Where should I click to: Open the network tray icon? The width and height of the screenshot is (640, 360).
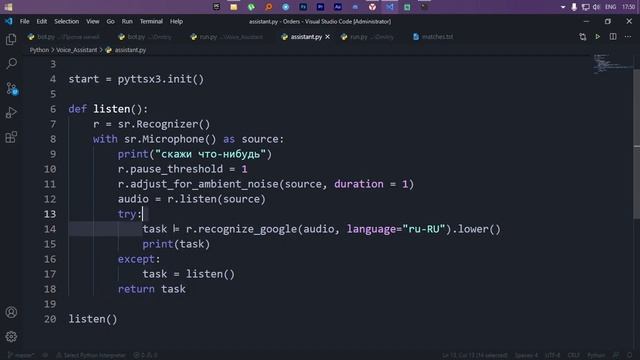pyautogui.click(x=585, y=7)
